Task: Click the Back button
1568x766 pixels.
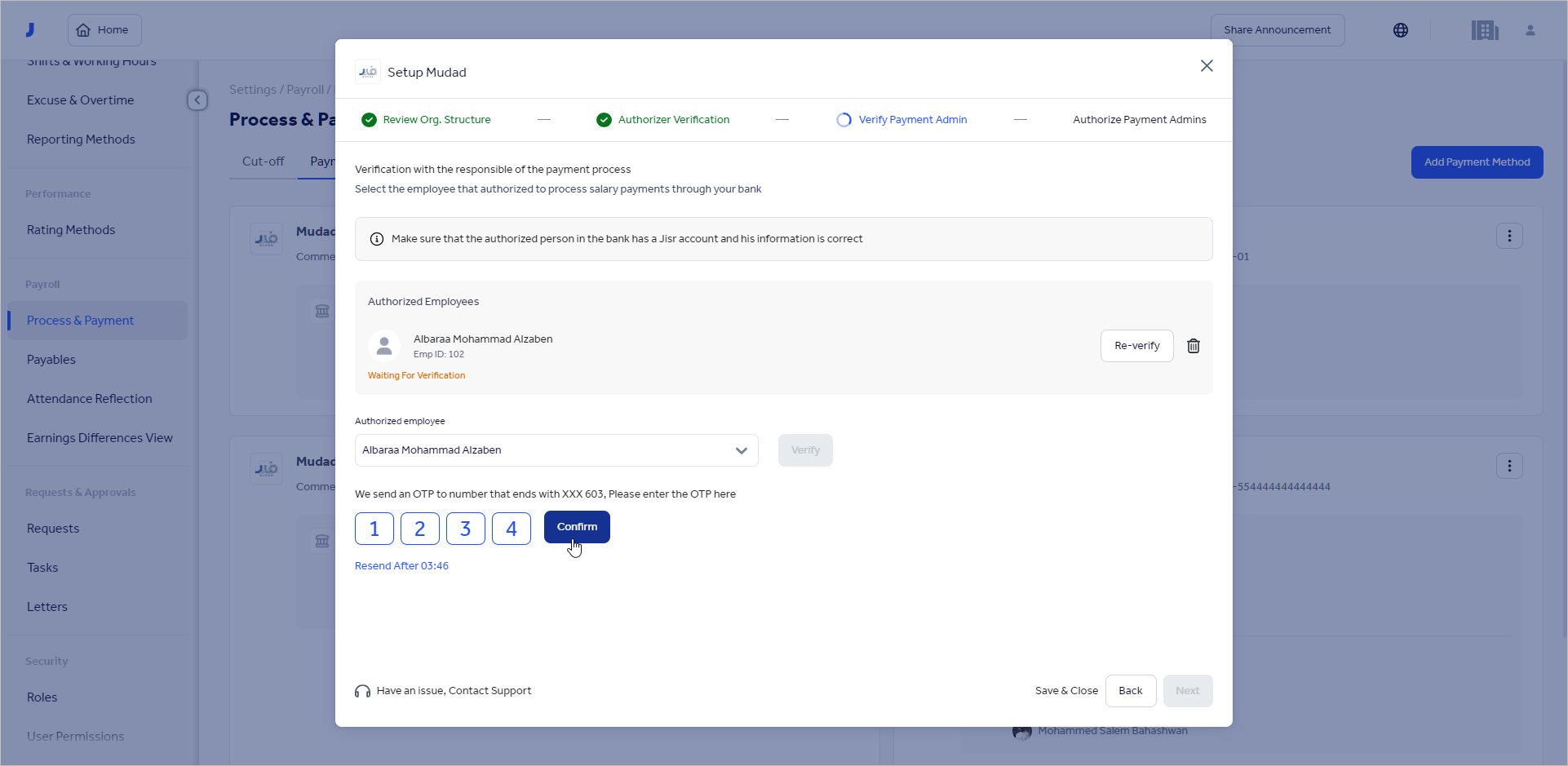Action: pyautogui.click(x=1130, y=691)
